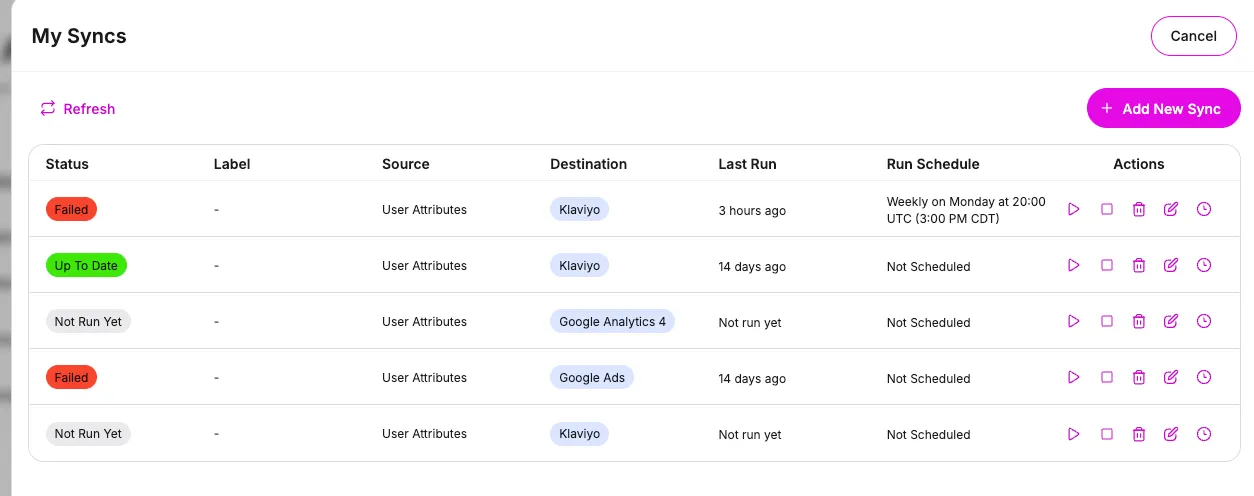This screenshot has width=1254, height=496.
Task: Edit the Not Run Yet Klaviyo sync
Action: tap(1171, 433)
